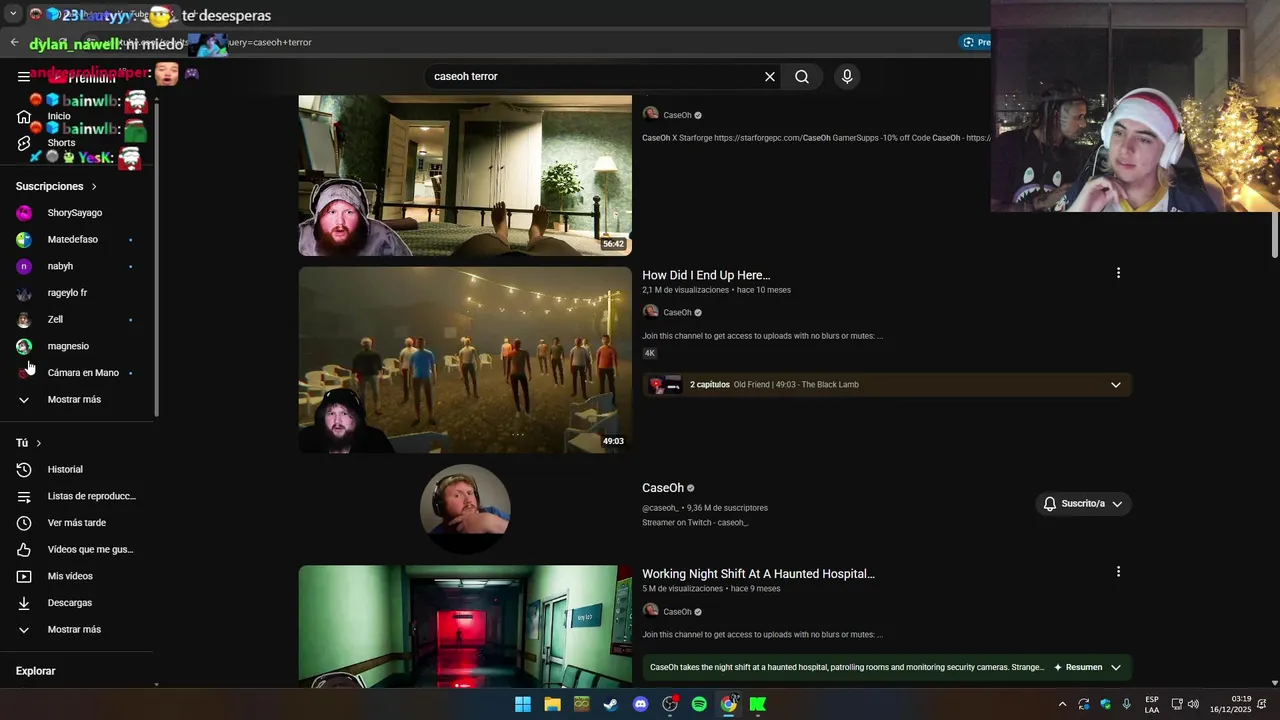Go back with the browser back arrow
Image resolution: width=1280 pixels, height=720 pixels.
click(x=14, y=42)
